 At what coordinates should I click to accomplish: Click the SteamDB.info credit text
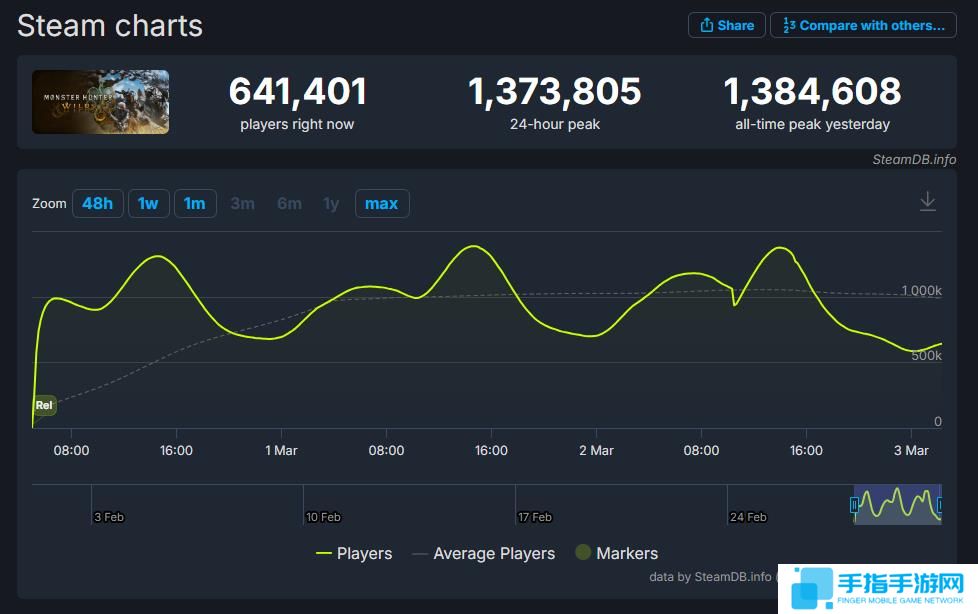coord(914,159)
